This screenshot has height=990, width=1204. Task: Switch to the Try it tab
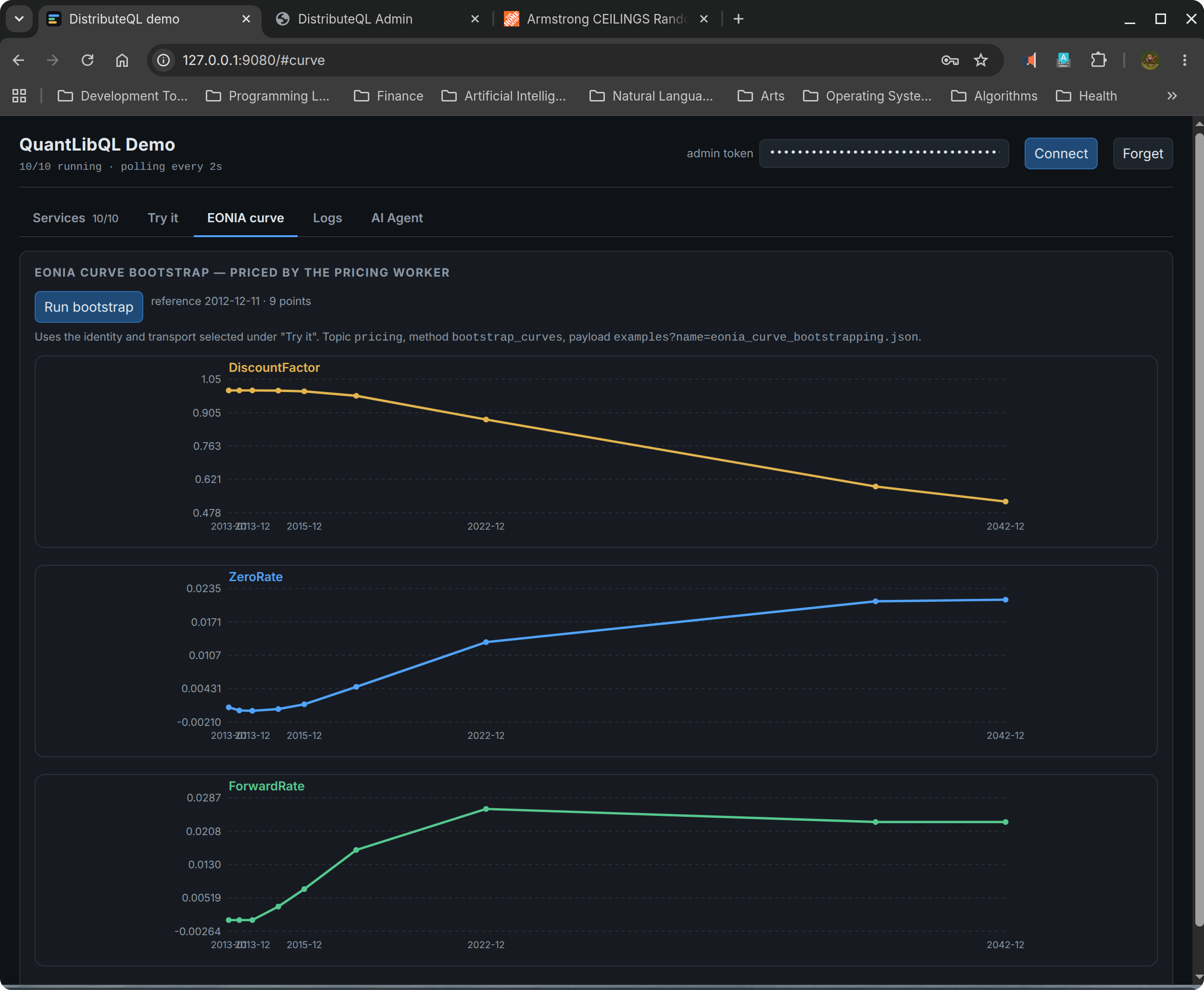coord(163,218)
